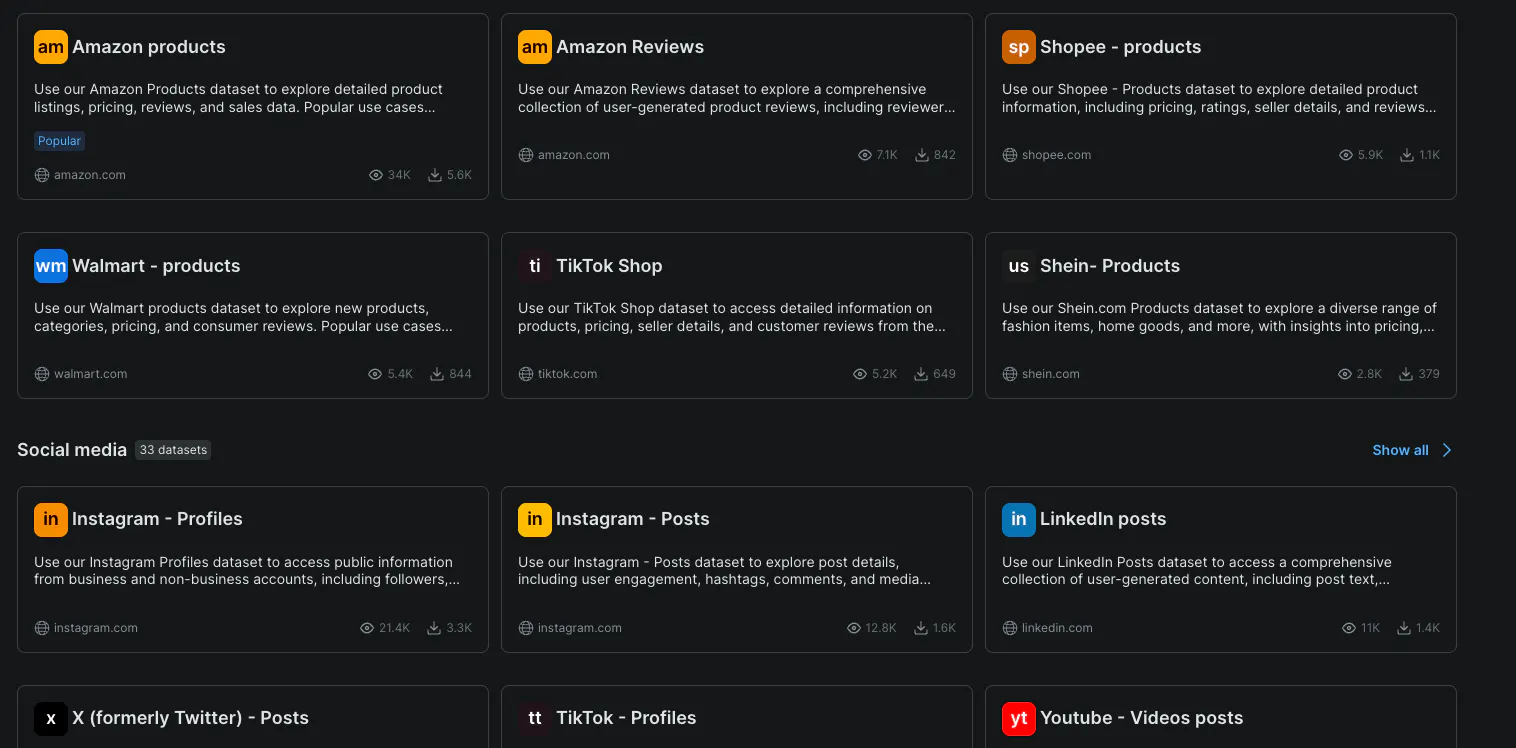
Task: Click the download icon on Shopee - products card
Action: pos(1407,155)
